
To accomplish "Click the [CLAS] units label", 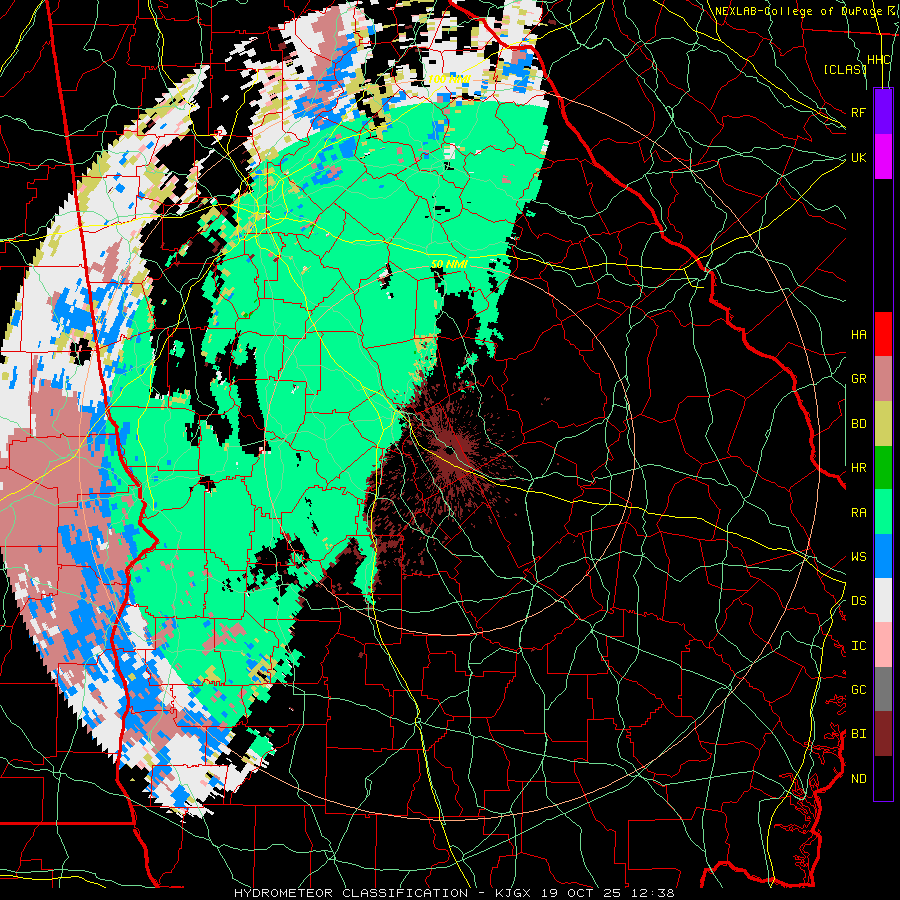I will point(845,70).
